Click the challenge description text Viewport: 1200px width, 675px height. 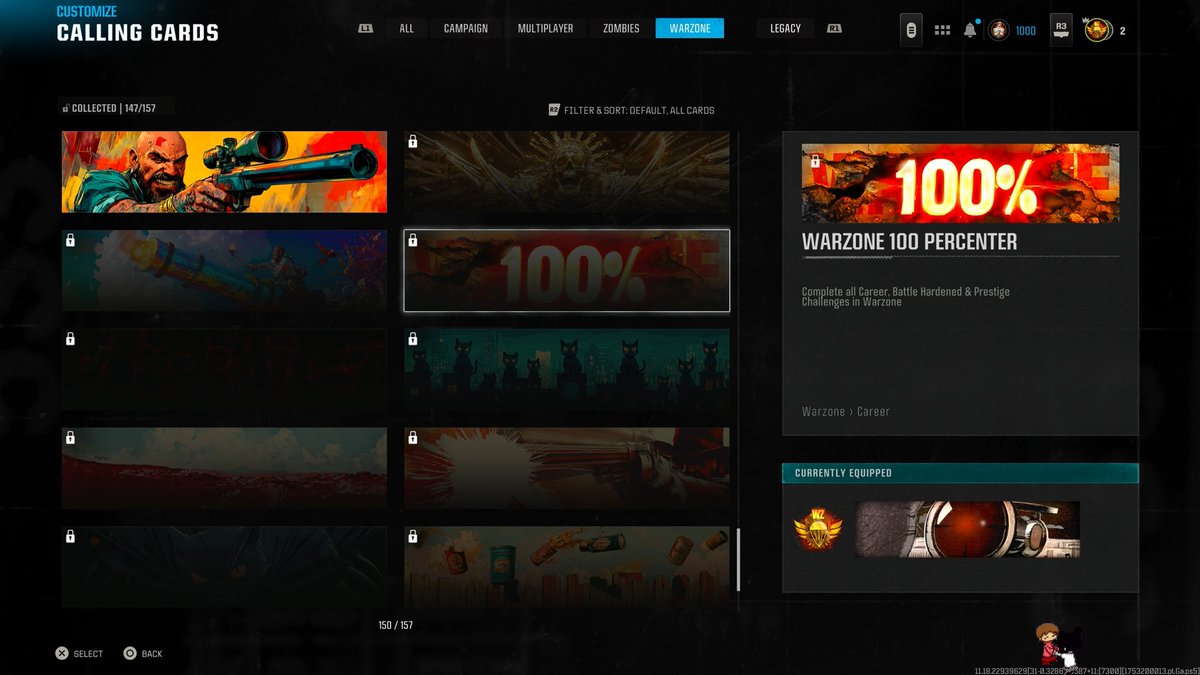[906, 297]
